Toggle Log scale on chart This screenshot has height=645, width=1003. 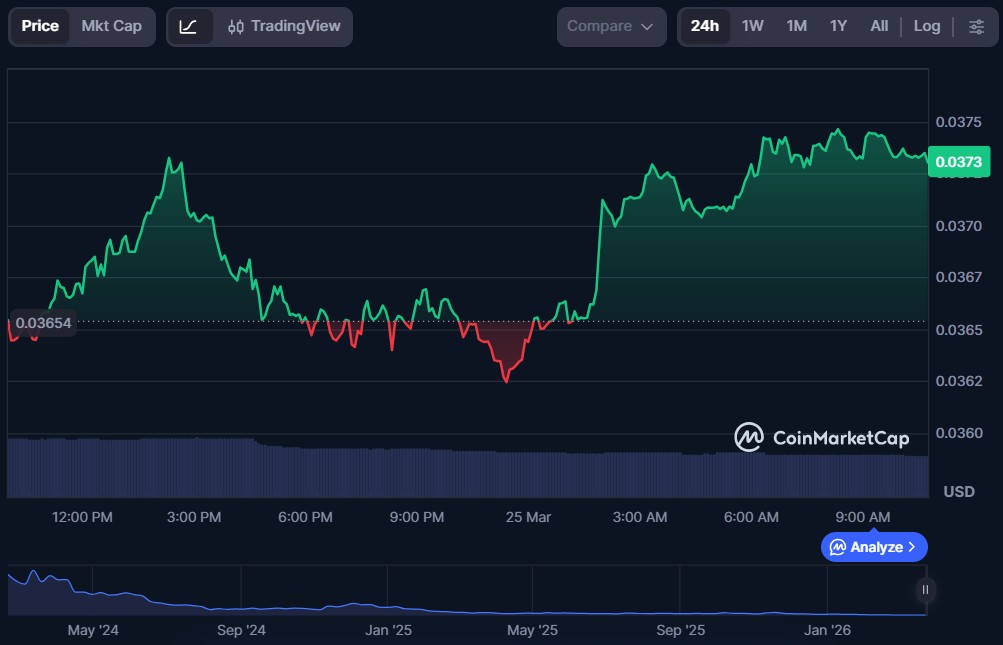927,26
